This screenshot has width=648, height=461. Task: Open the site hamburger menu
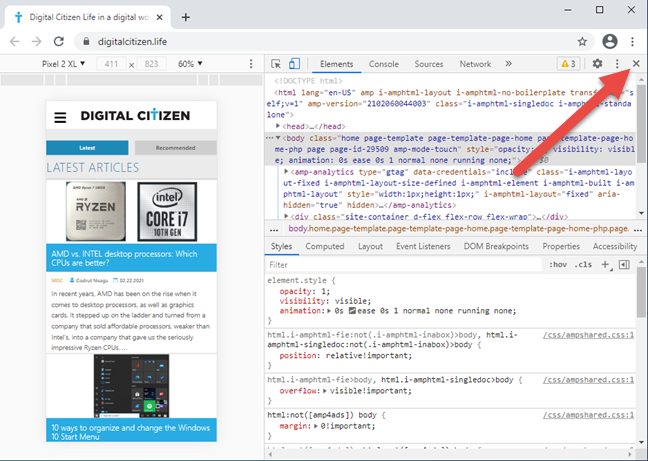pyautogui.click(x=60, y=118)
